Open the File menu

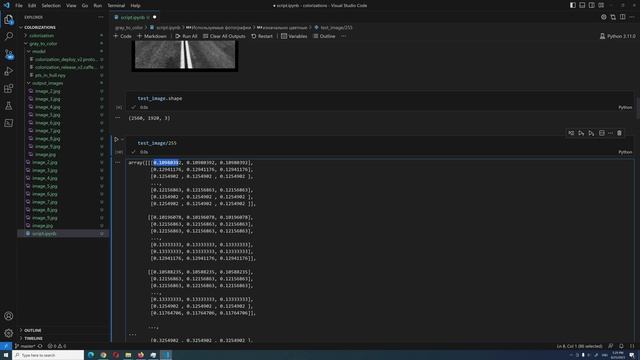click(x=19, y=6)
